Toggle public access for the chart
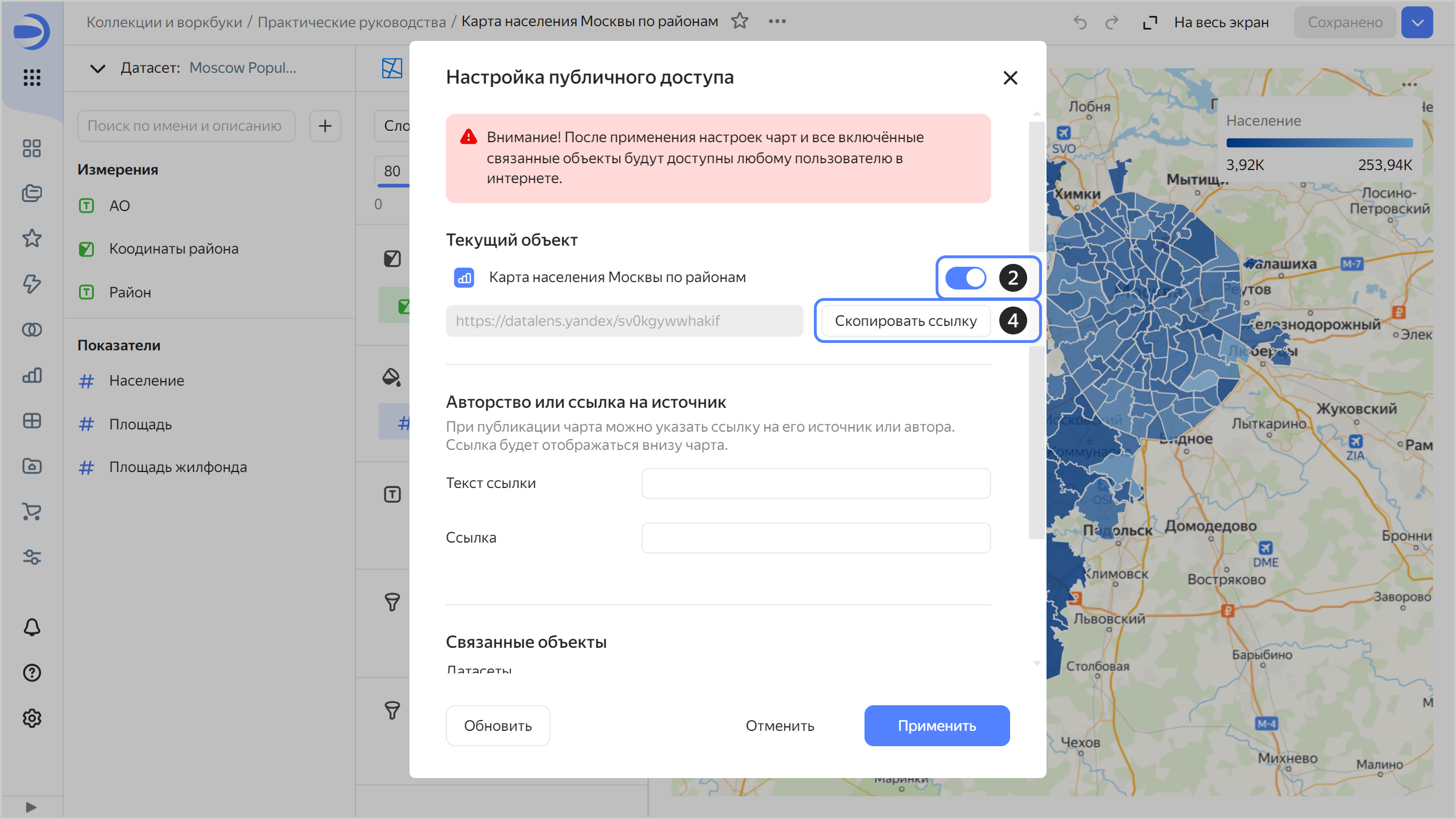The image size is (1456, 819). [x=965, y=278]
